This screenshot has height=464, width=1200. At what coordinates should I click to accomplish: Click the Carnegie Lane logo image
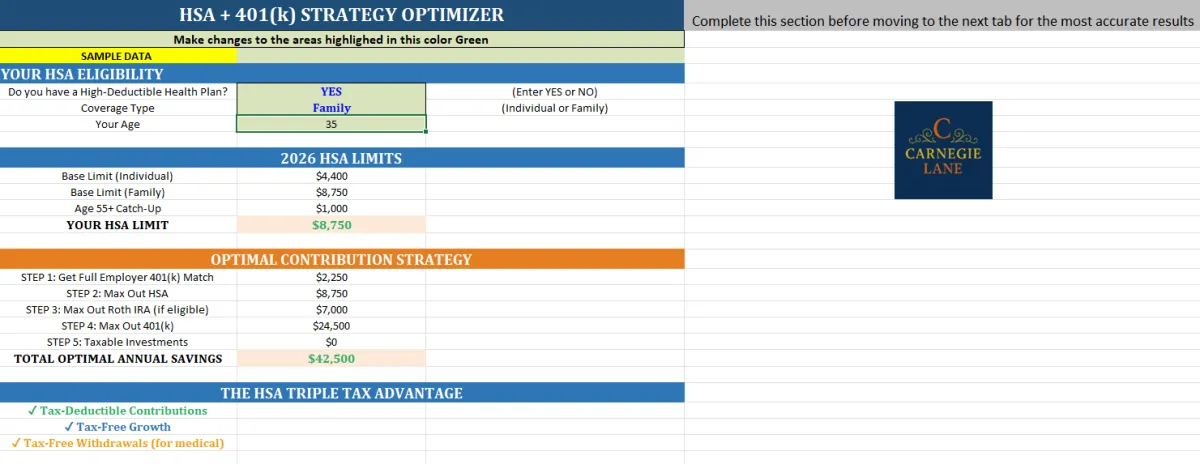(x=943, y=150)
